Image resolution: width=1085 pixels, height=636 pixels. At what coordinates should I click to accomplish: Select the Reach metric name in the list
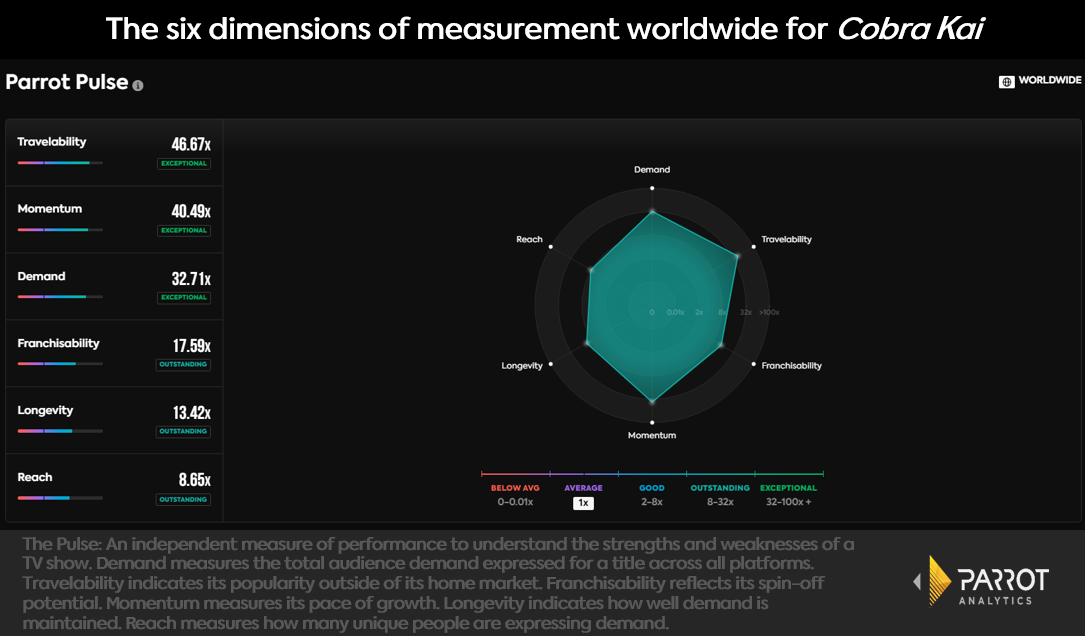[35, 478]
